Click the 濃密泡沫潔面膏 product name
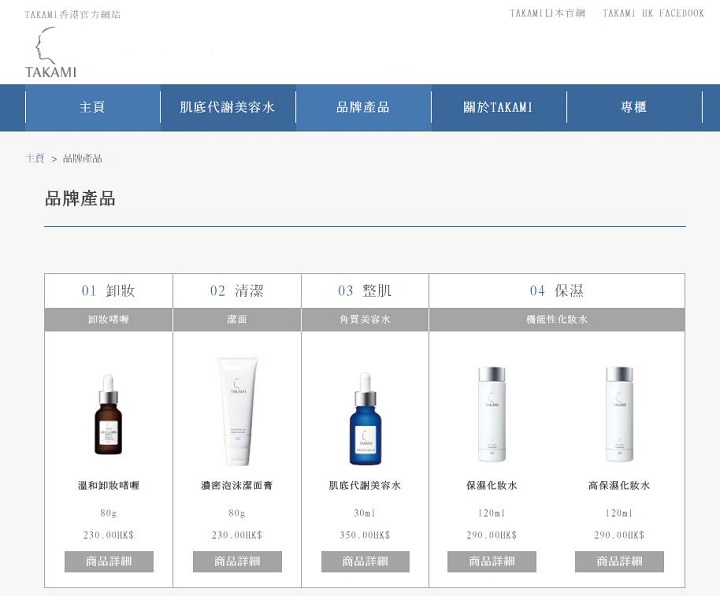Viewport: 720px width, 598px height. pos(237,485)
